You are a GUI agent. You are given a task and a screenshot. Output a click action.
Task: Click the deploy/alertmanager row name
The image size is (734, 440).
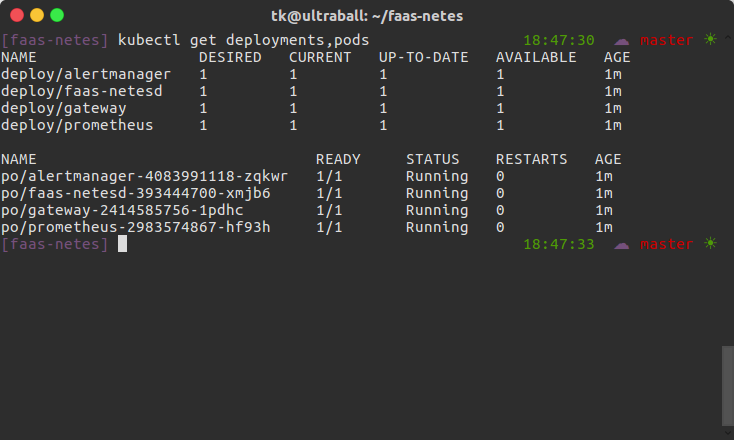86,74
